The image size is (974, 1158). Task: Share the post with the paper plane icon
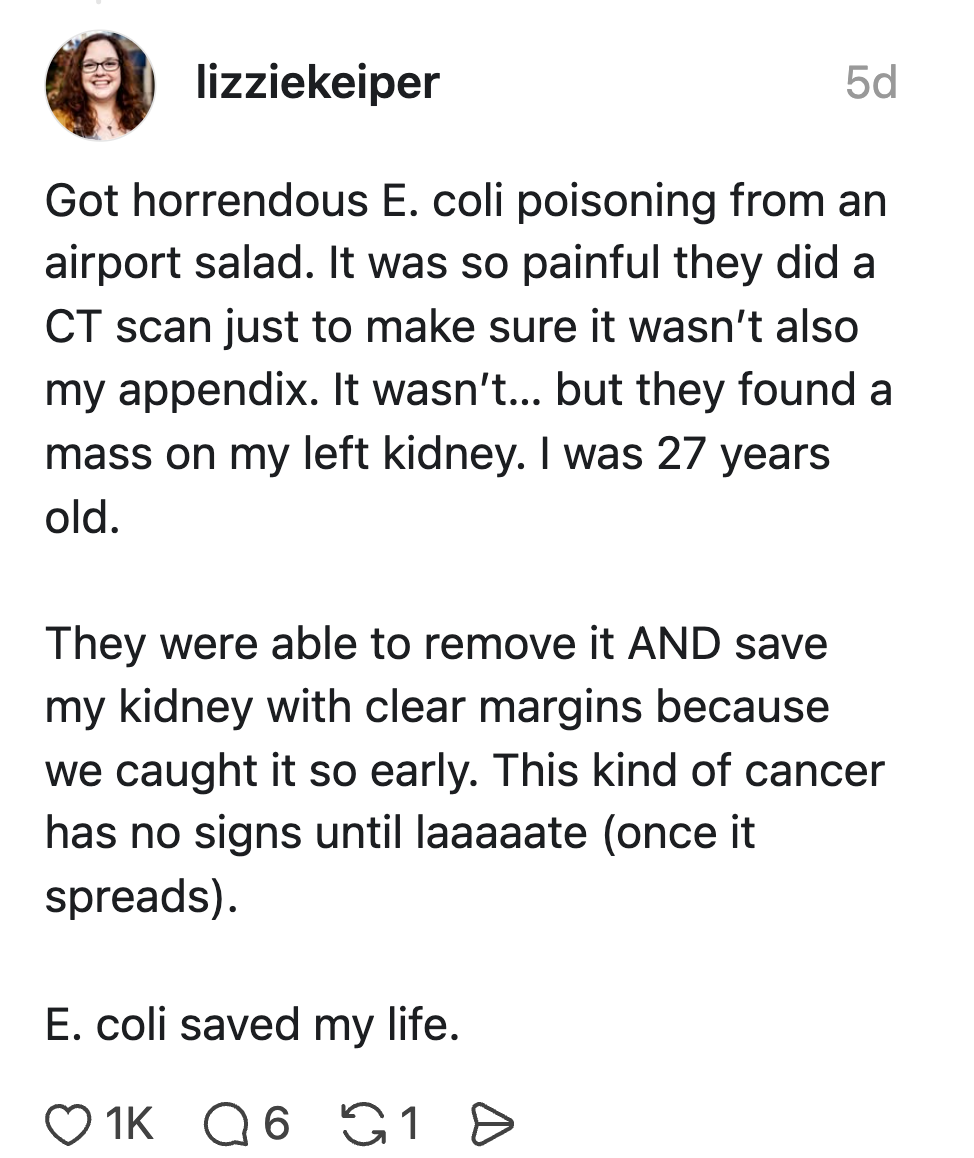(491, 1123)
